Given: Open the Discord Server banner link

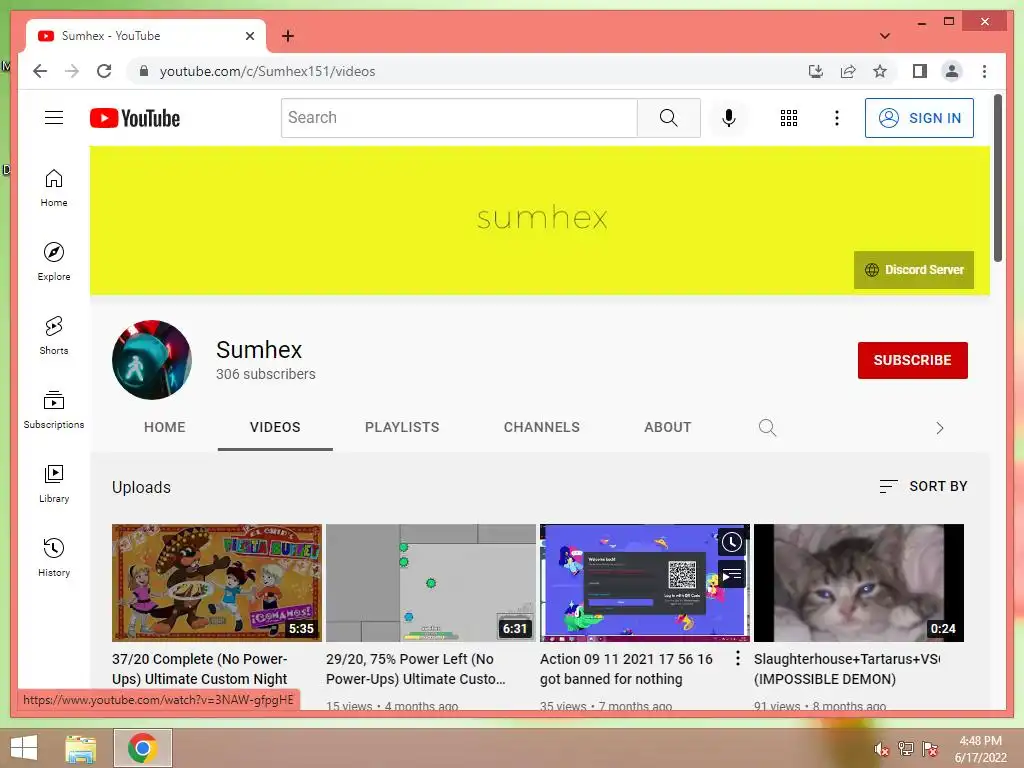Looking at the screenshot, I should pos(914,270).
